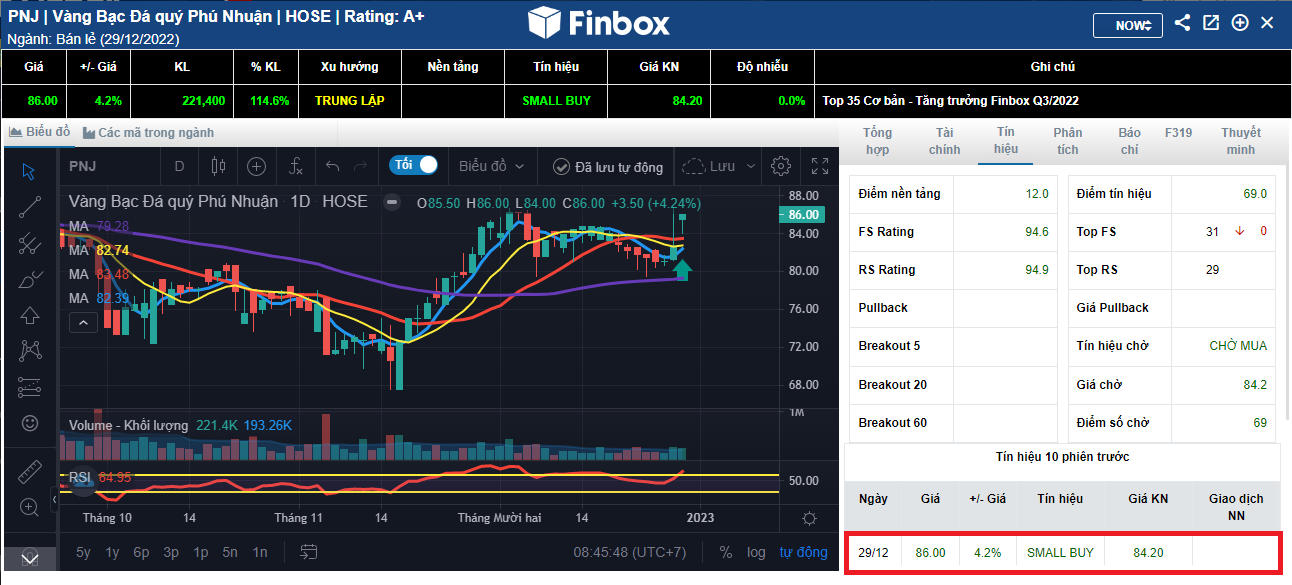The width and height of the screenshot is (1292, 585).
Task: Open the Tổng hợp tab
Action: click(877, 141)
